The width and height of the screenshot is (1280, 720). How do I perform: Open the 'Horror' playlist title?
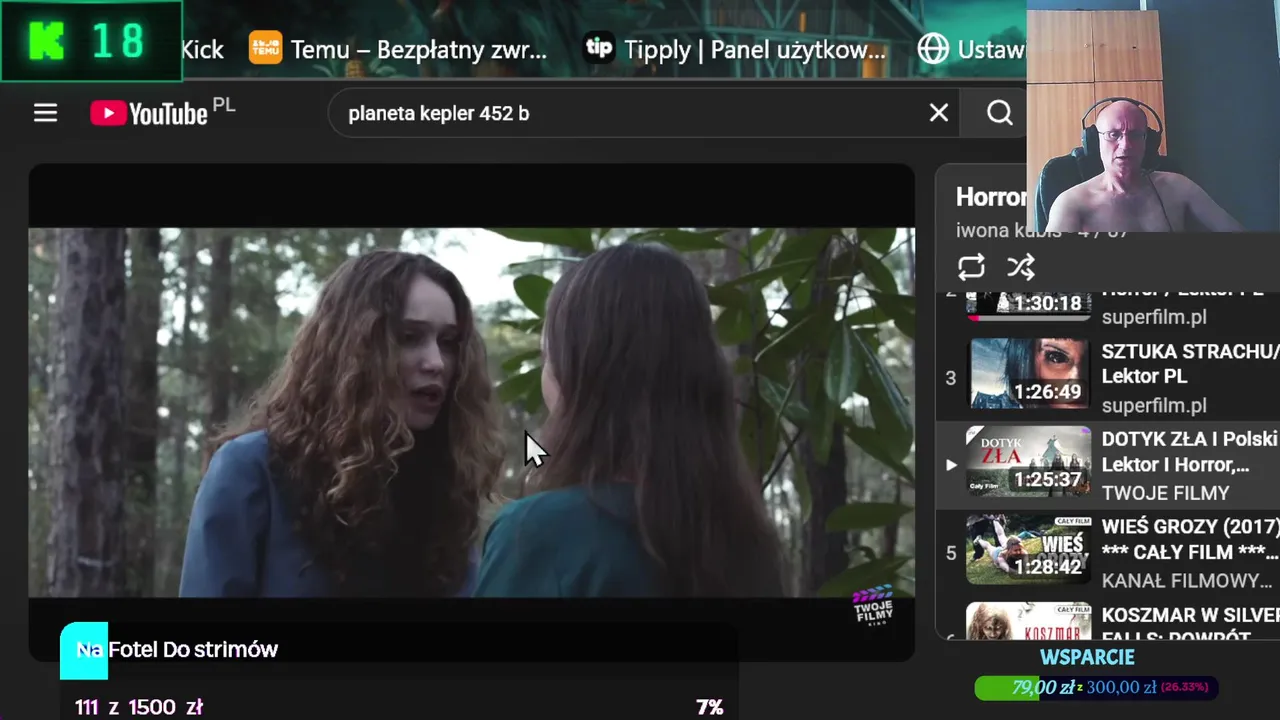(x=991, y=197)
